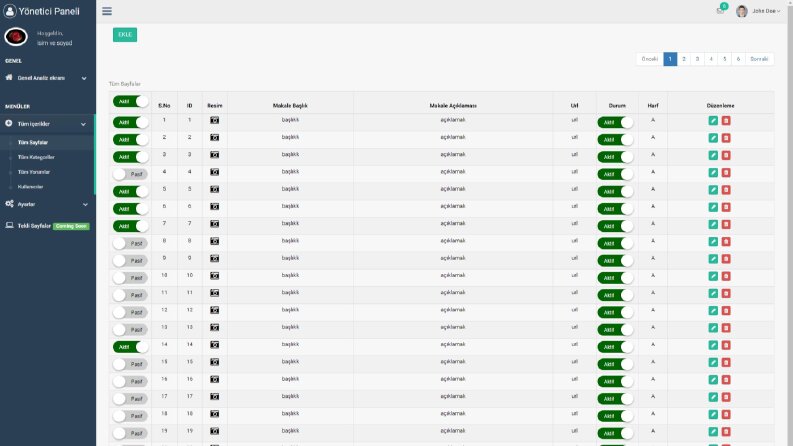Screen dimensions: 793x446
Task: Click the John Doe avatar picture
Action: pos(742,11)
